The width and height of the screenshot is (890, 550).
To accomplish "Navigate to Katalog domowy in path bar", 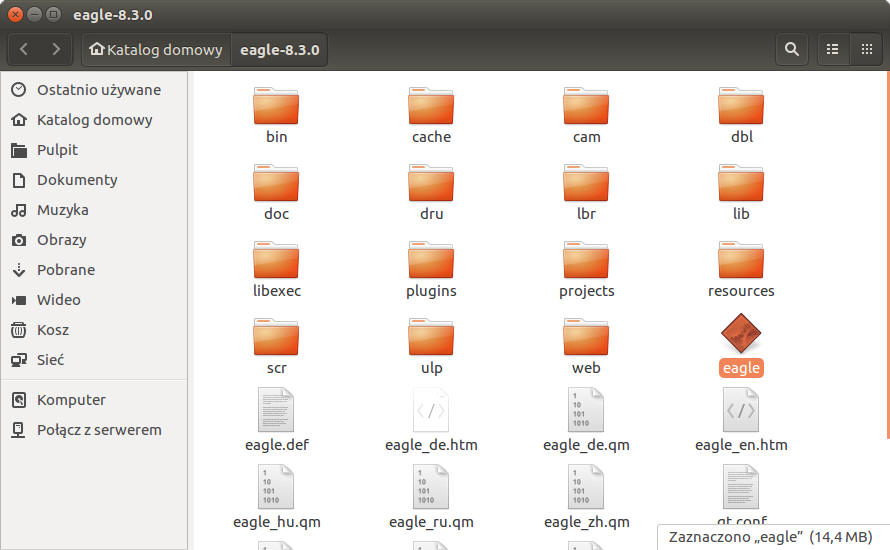I will [x=156, y=49].
